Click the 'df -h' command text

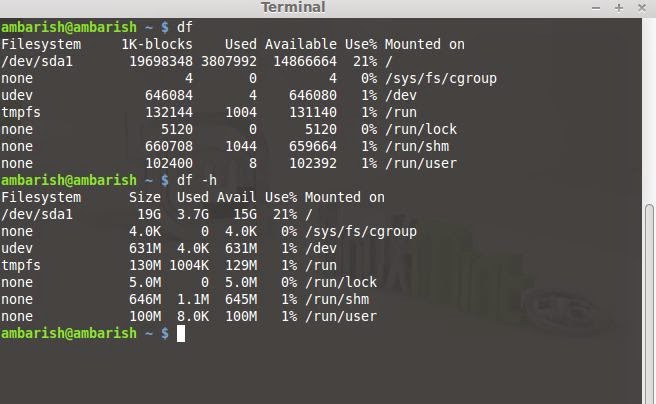coord(197,180)
